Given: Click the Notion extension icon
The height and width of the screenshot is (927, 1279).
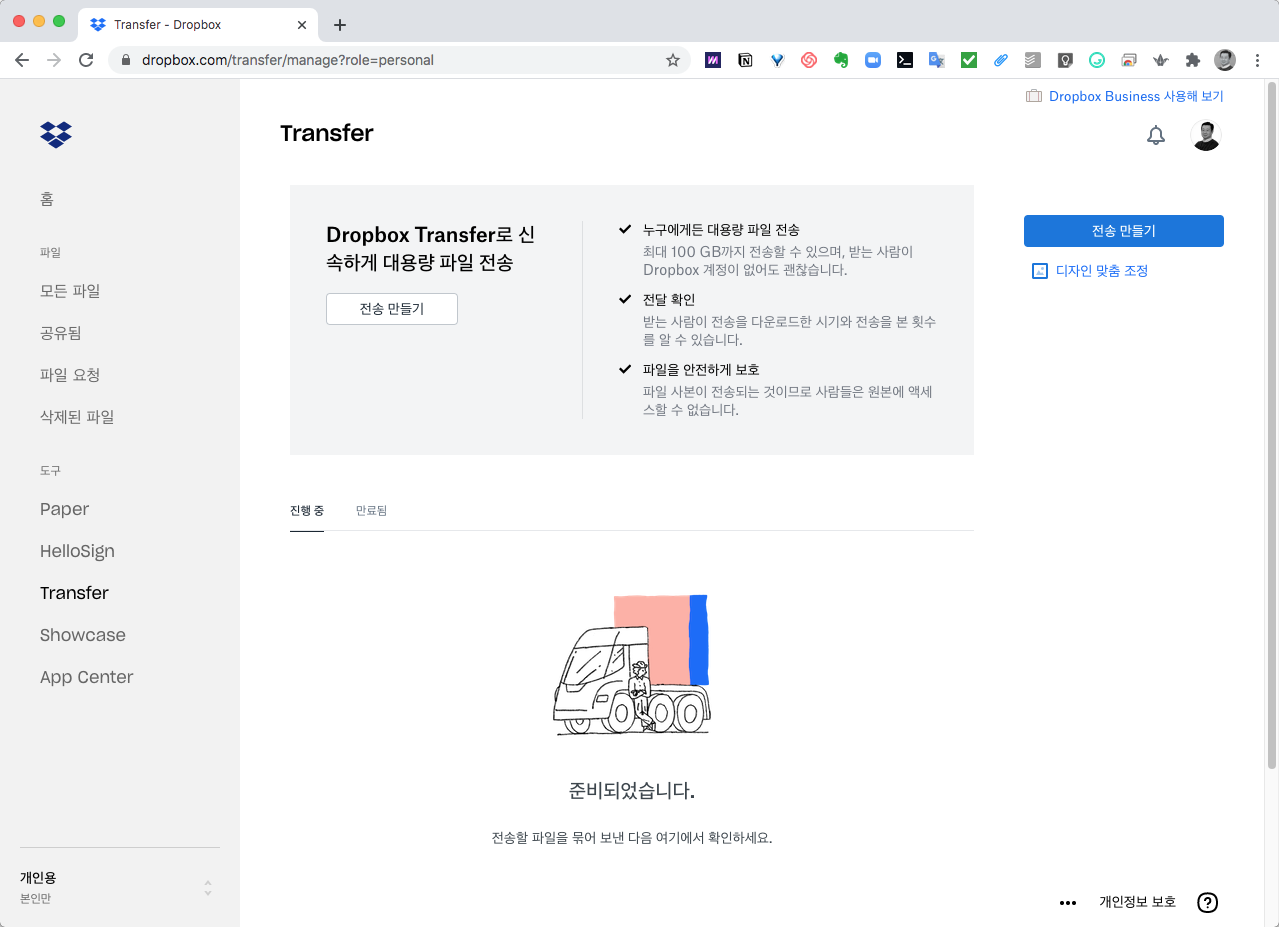Looking at the screenshot, I should [x=745, y=60].
